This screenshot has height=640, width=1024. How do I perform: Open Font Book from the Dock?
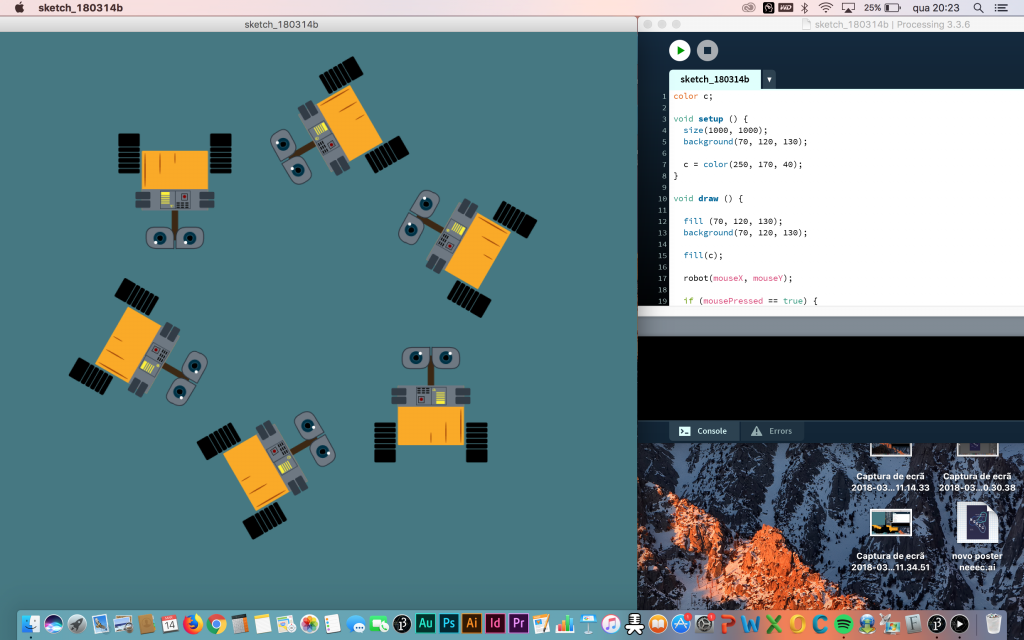[x=913, y=624]
